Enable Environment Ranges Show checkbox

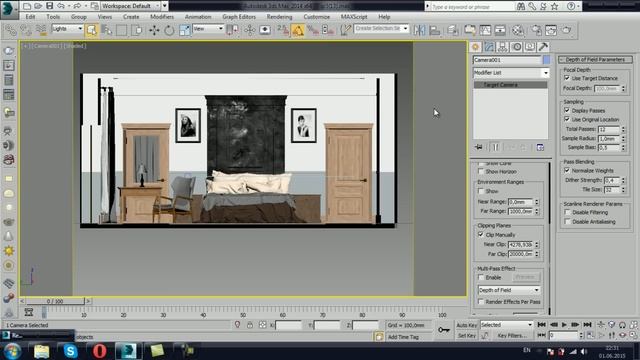481,191
